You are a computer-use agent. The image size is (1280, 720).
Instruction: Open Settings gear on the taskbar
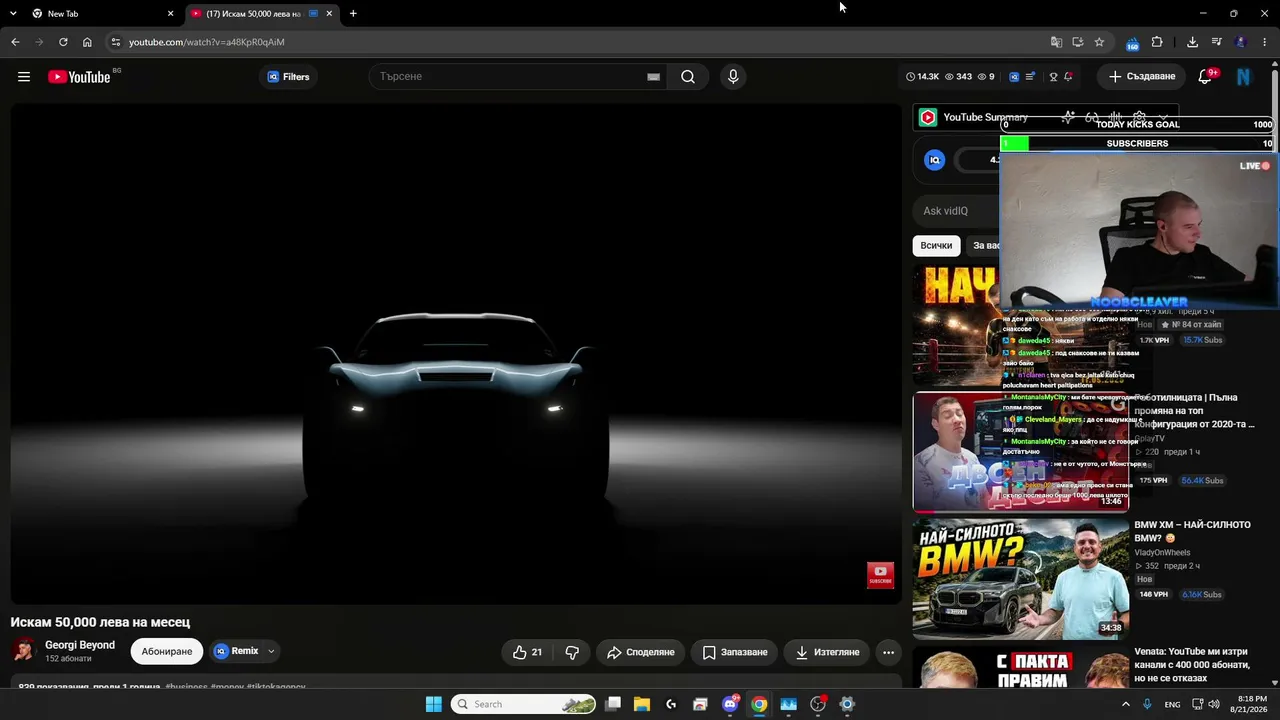pyautogui.click(x=847, y=704)
